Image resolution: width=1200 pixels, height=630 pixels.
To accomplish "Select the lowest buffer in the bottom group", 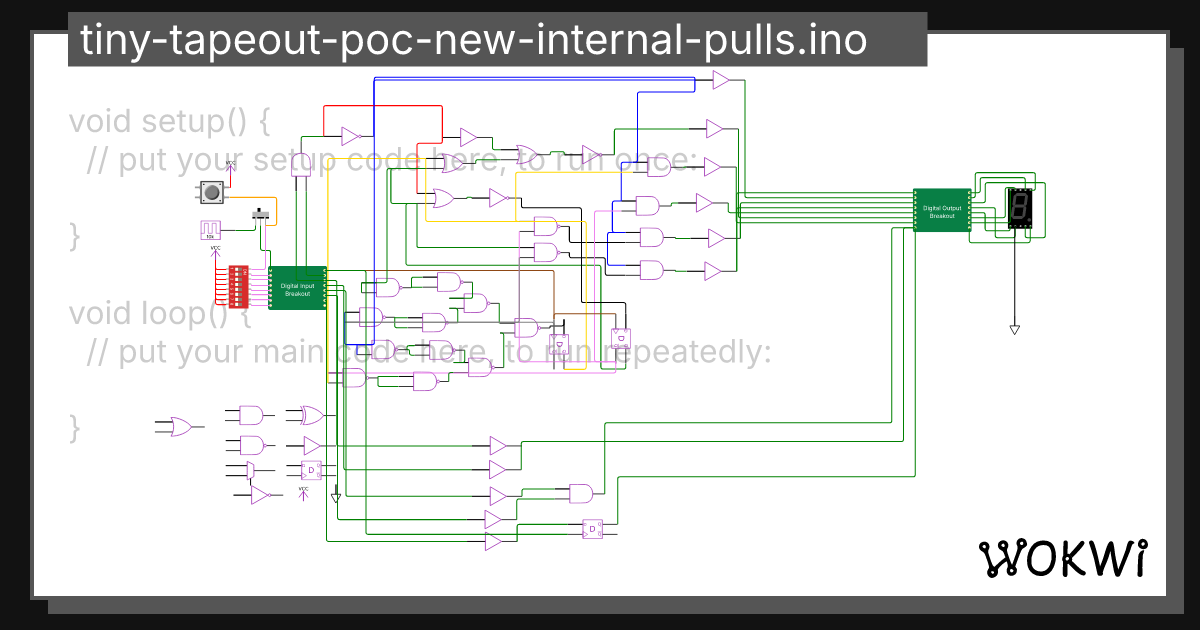I will coord(495,542).
